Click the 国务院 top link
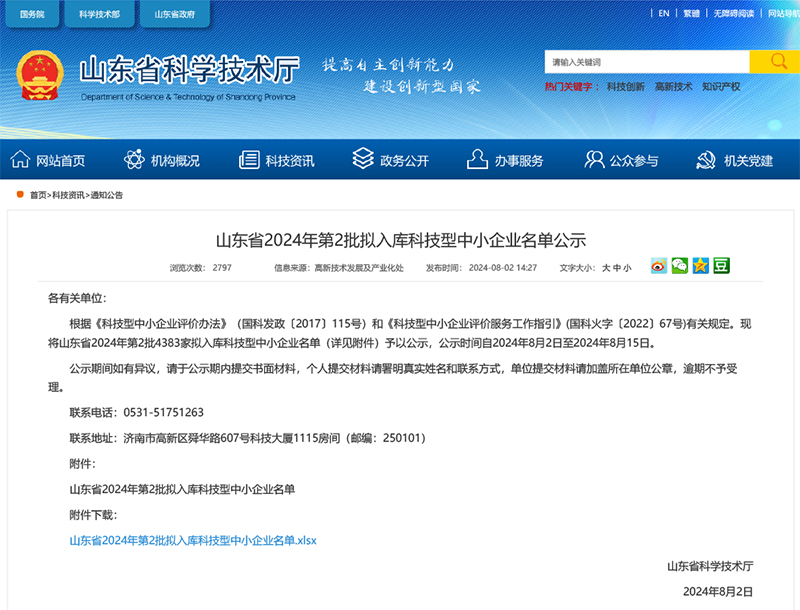 point(32,15)
